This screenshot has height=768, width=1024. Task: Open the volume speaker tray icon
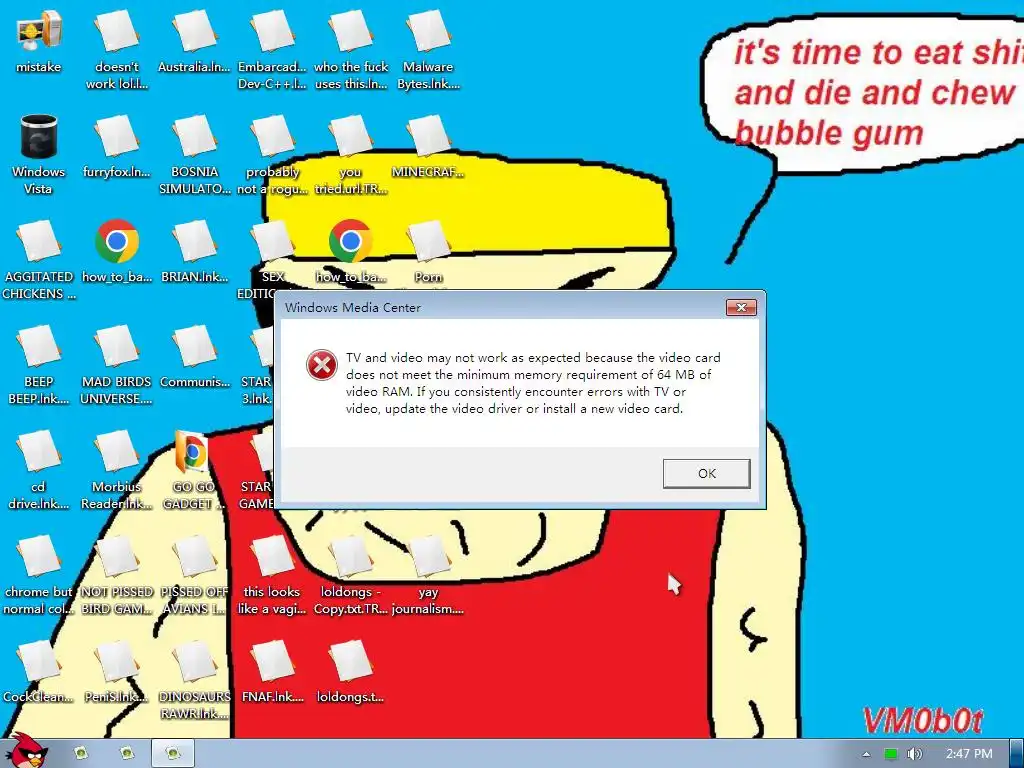tap(914, 754)
